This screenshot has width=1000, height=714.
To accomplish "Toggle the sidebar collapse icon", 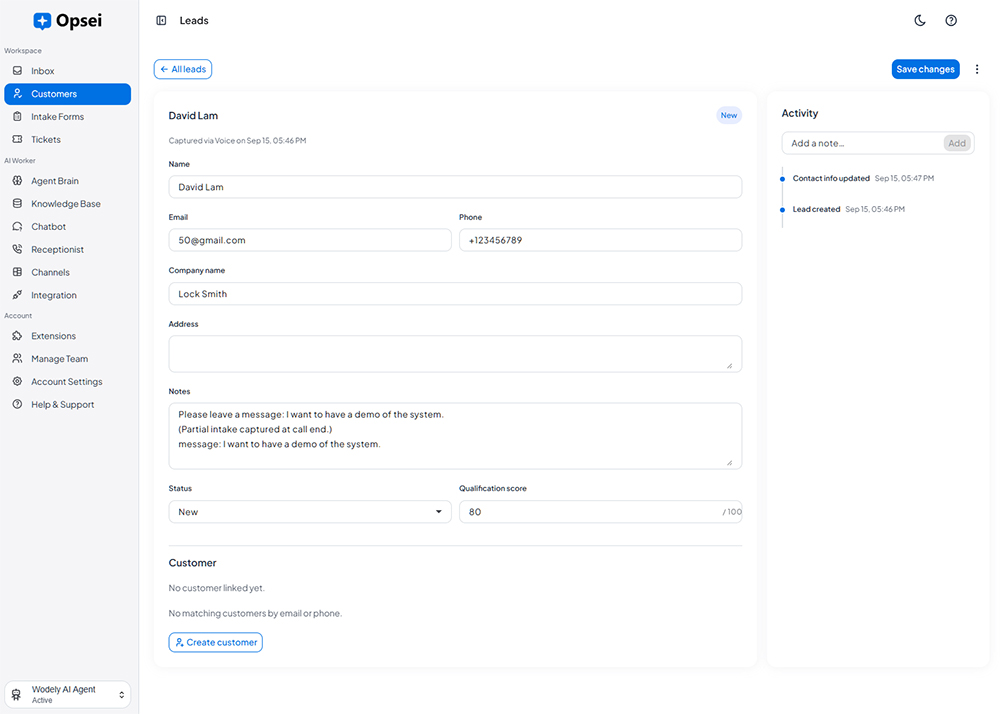I will [x=161, y=20].
